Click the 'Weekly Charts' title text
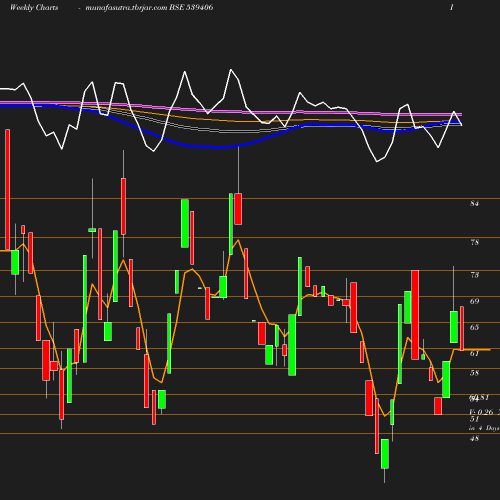The image size is (500, 500). tap(34, 8)
